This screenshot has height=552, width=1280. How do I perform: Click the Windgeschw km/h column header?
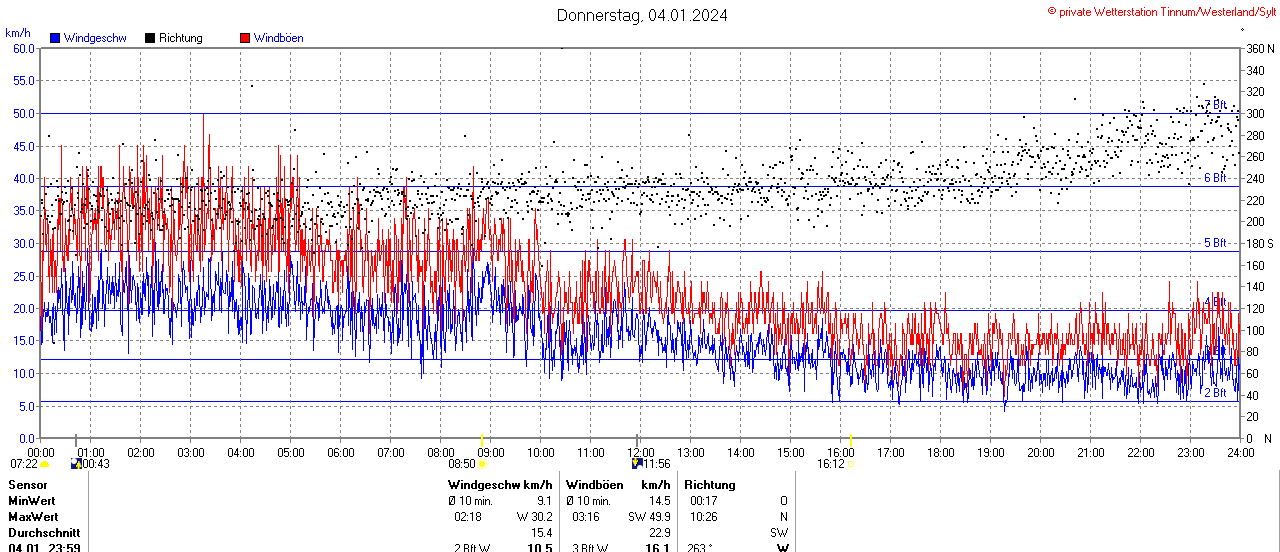click(x=500, y=485)
